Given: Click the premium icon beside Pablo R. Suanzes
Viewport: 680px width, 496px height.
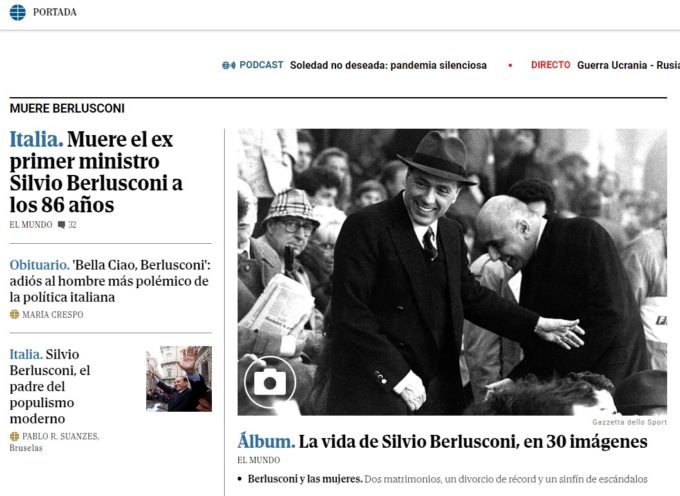Looking at the screenshot, I should click(14, 436).
